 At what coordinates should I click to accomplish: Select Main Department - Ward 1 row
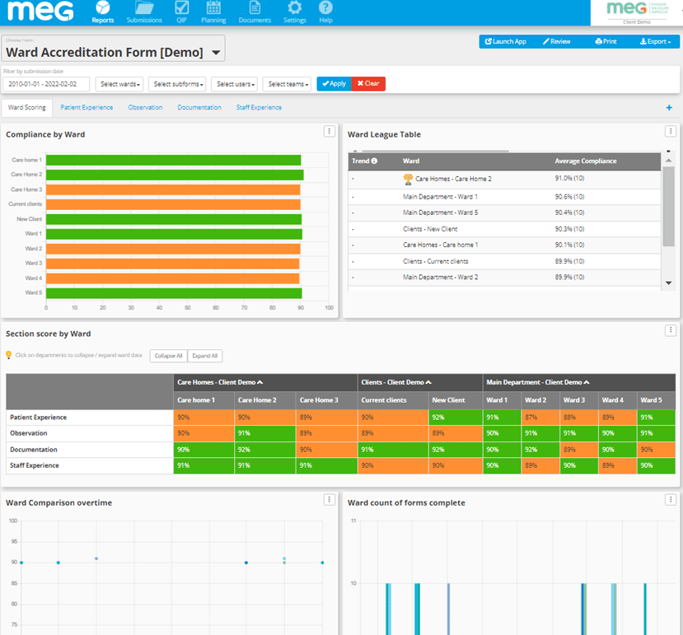tap(505, 197)
